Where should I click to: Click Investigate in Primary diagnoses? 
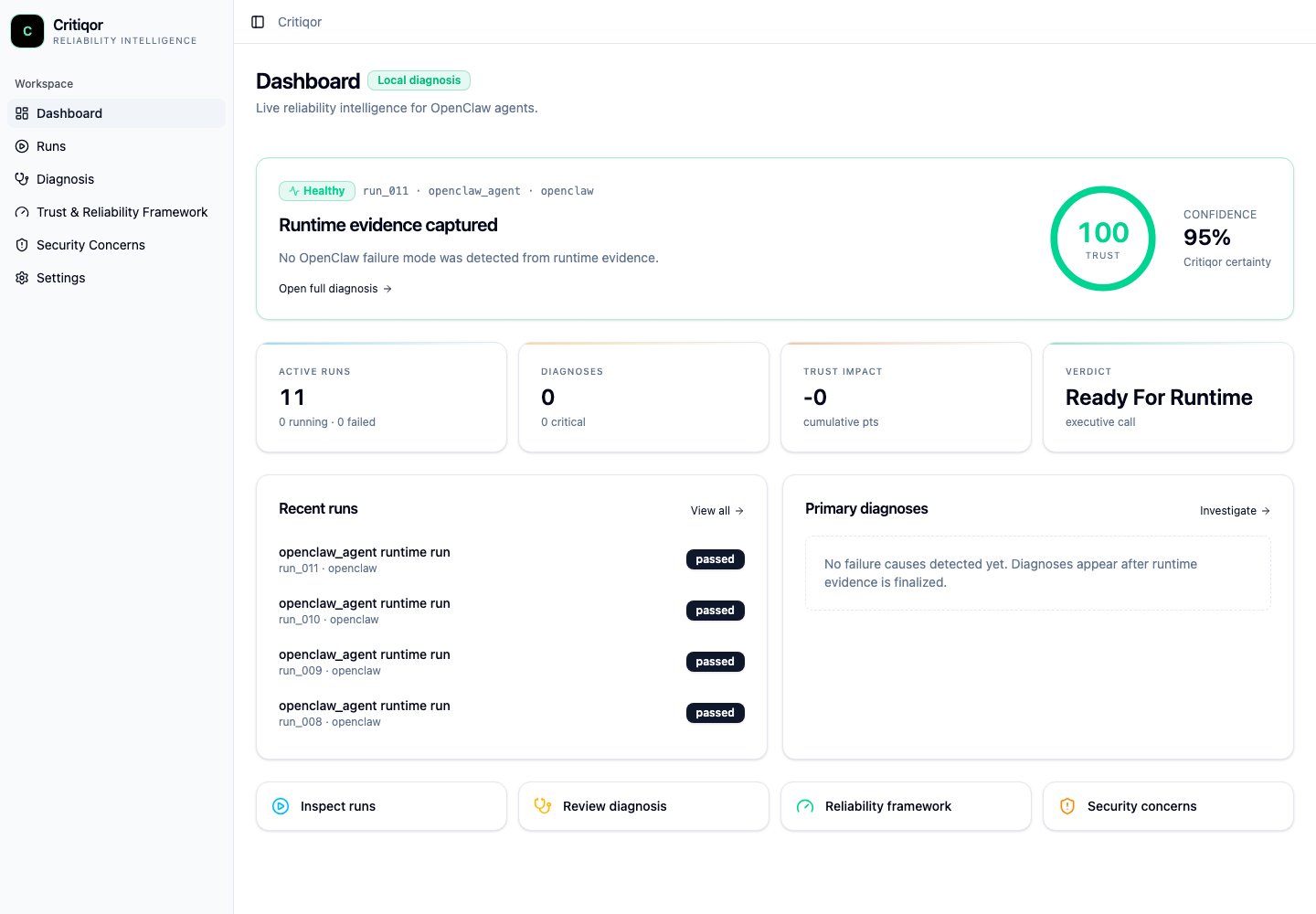click(x=1235, y=511)
